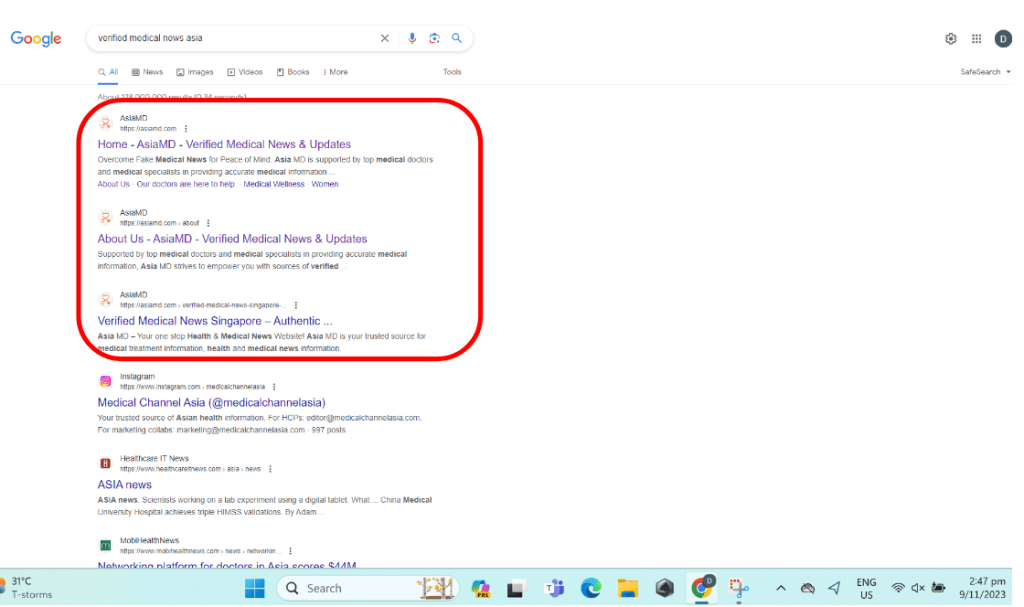Open Google settings gear

950,39
